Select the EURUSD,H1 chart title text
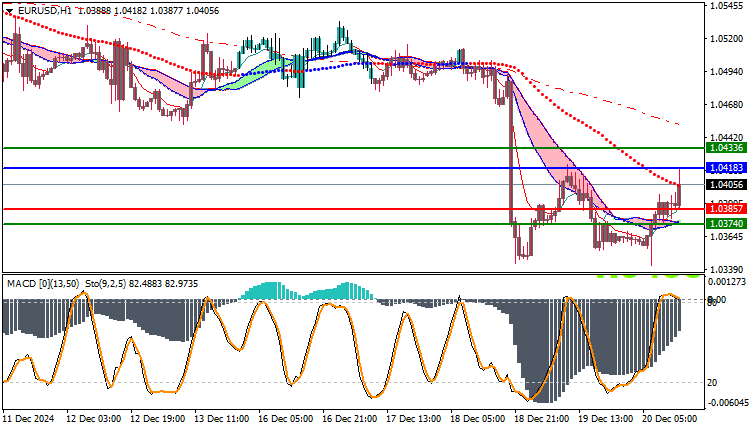 coord(43,11)
